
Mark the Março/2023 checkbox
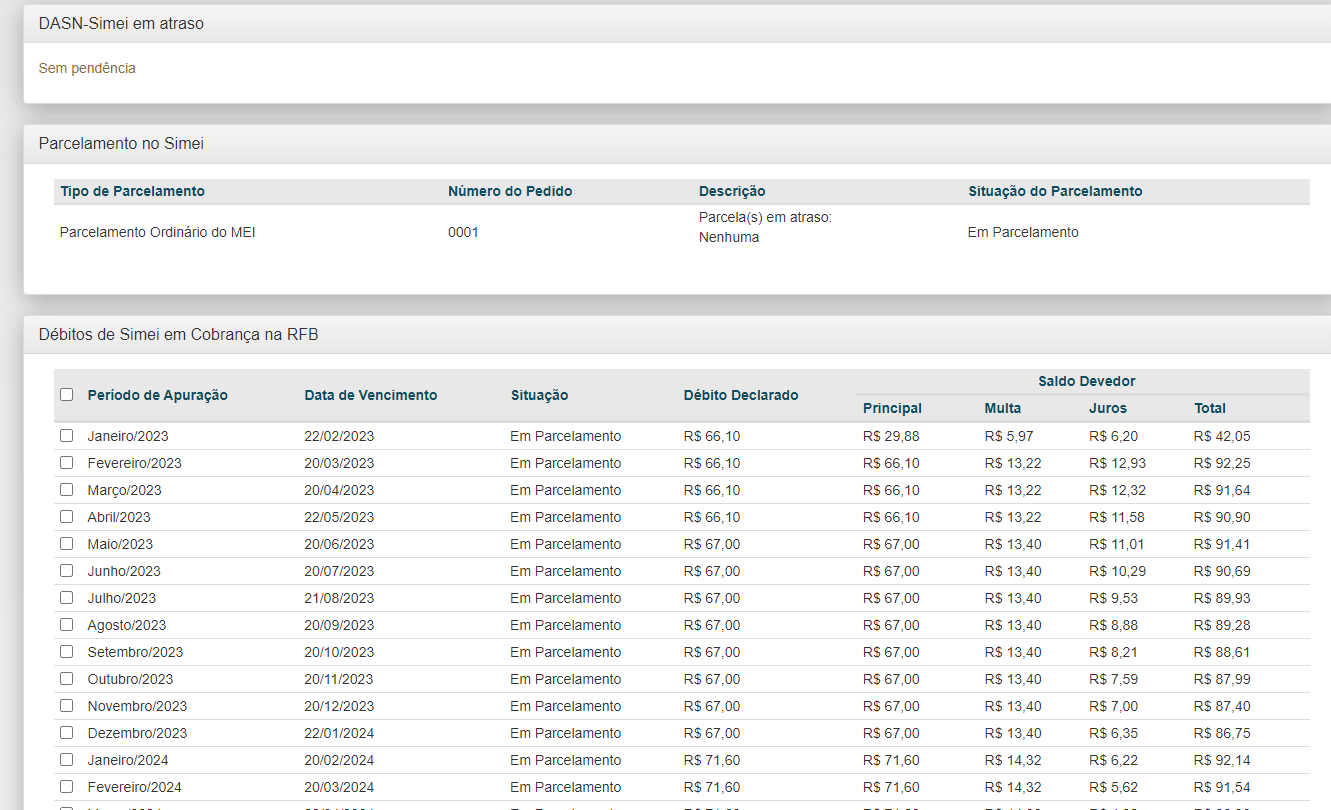click(66, 490)
